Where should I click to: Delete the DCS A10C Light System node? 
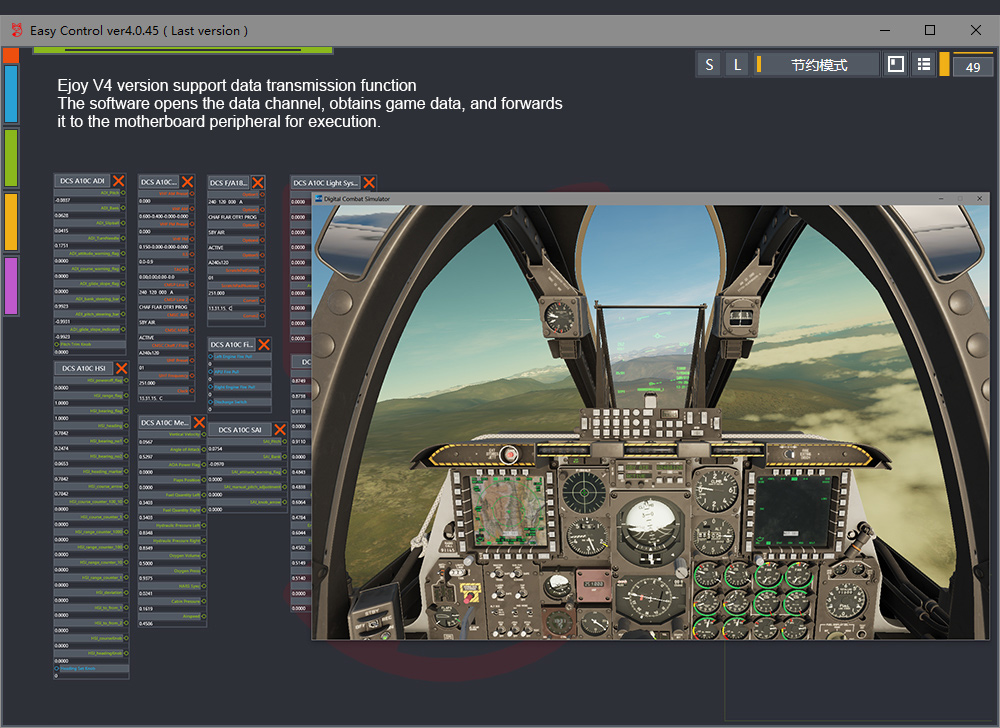point(369,182)
